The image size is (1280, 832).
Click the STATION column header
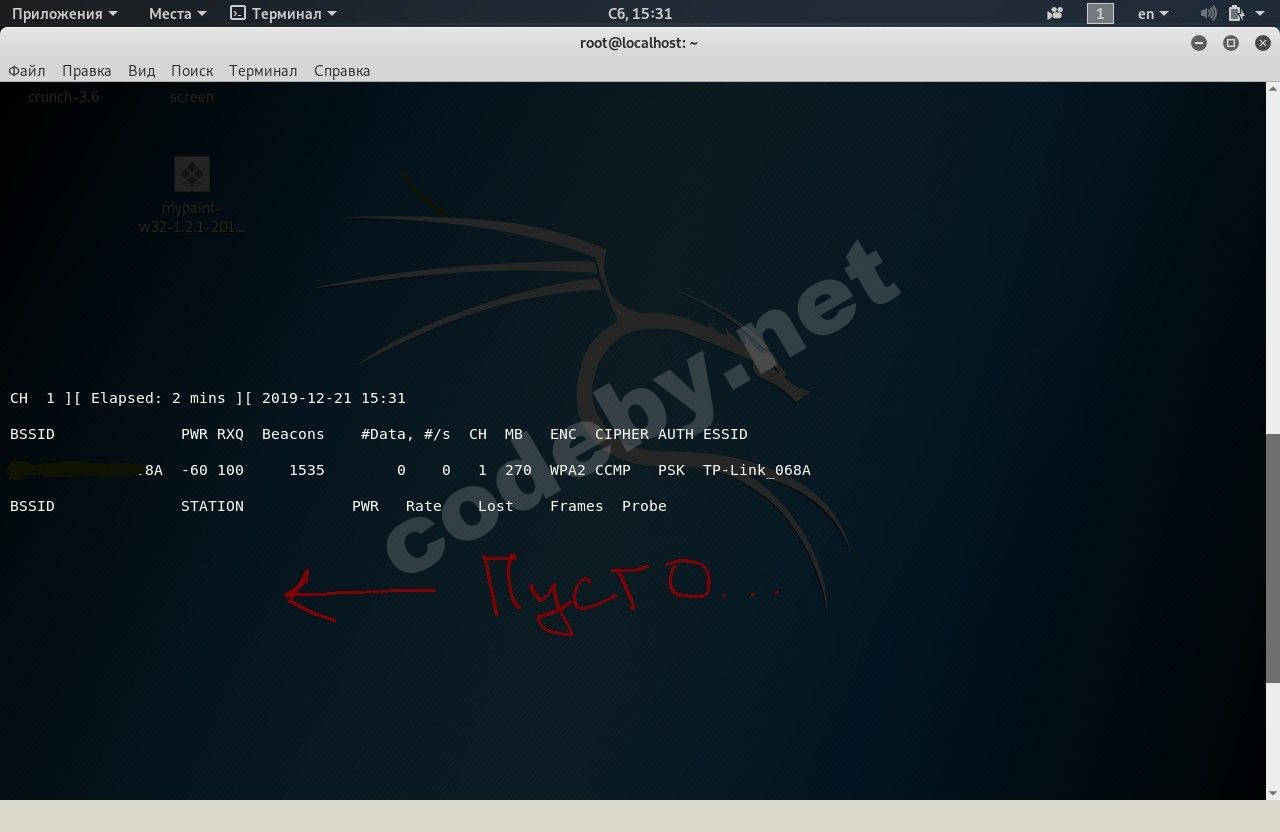pos(212,506)
